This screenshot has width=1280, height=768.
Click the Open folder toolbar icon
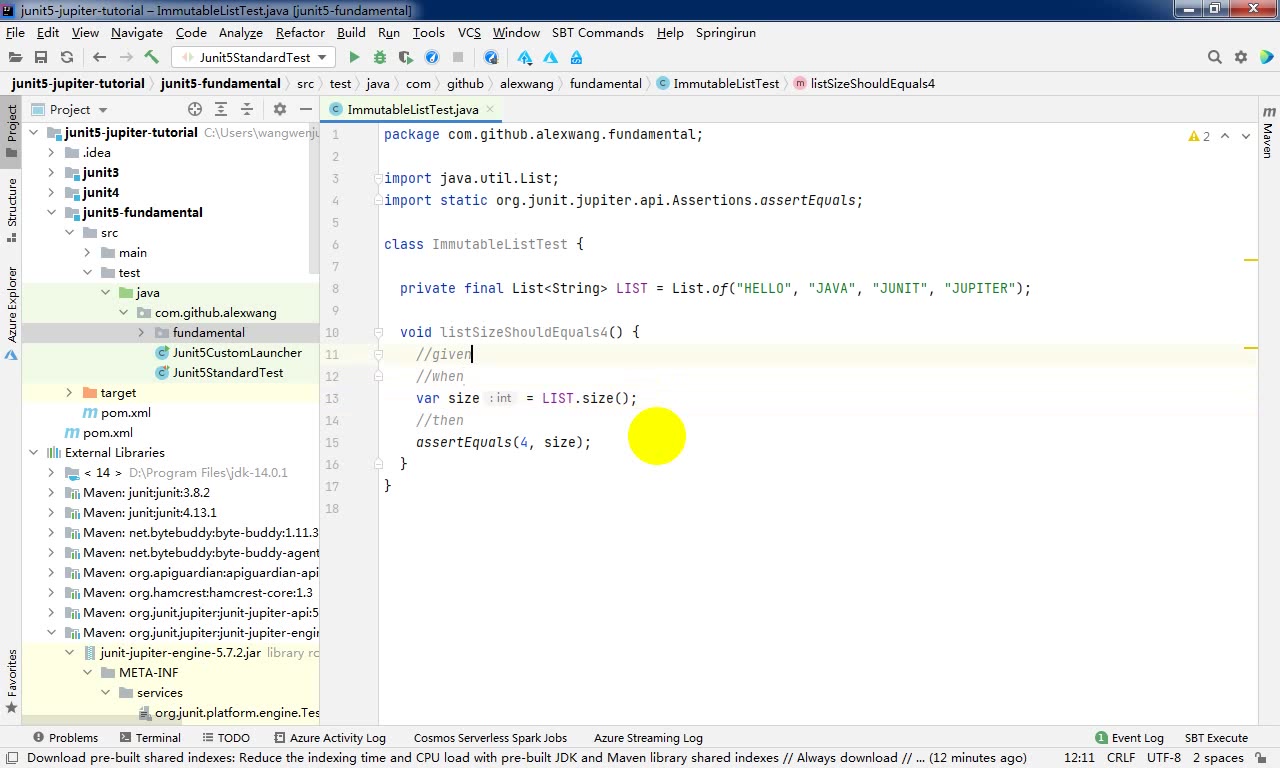click(x=15, y=57)
